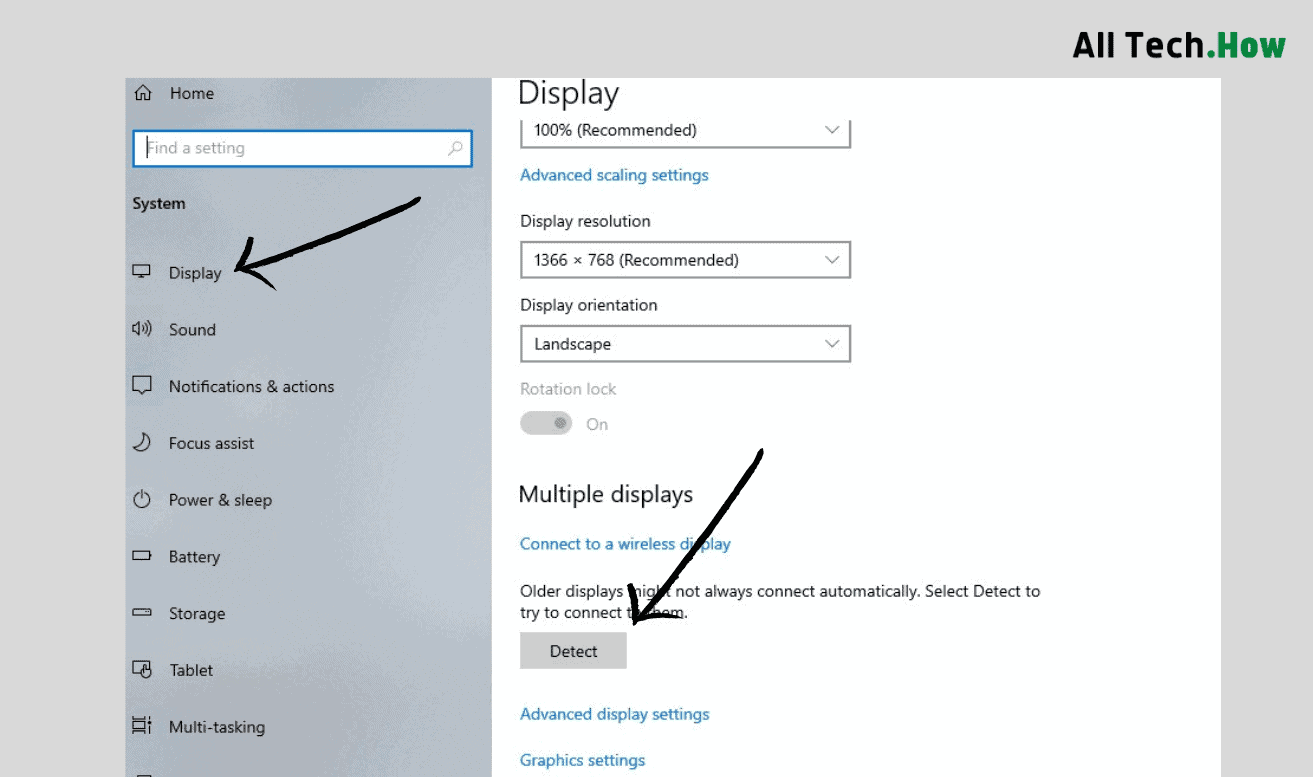This screenshot has height=777, width=1313.
Task: Expand the Display resolution dropdown
Action: (x=685, y=259)
